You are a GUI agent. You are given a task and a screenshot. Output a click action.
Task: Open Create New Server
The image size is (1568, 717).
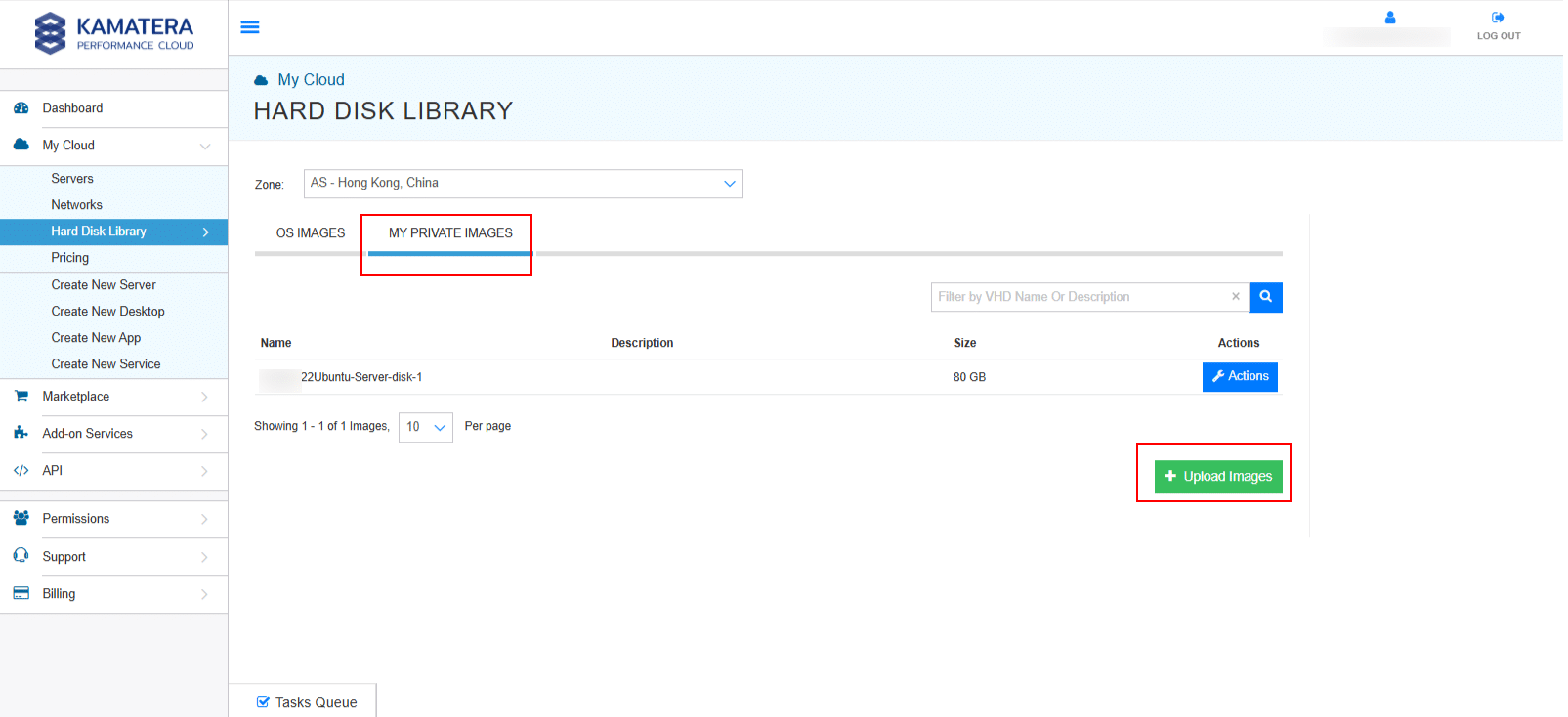pos(104,285)
